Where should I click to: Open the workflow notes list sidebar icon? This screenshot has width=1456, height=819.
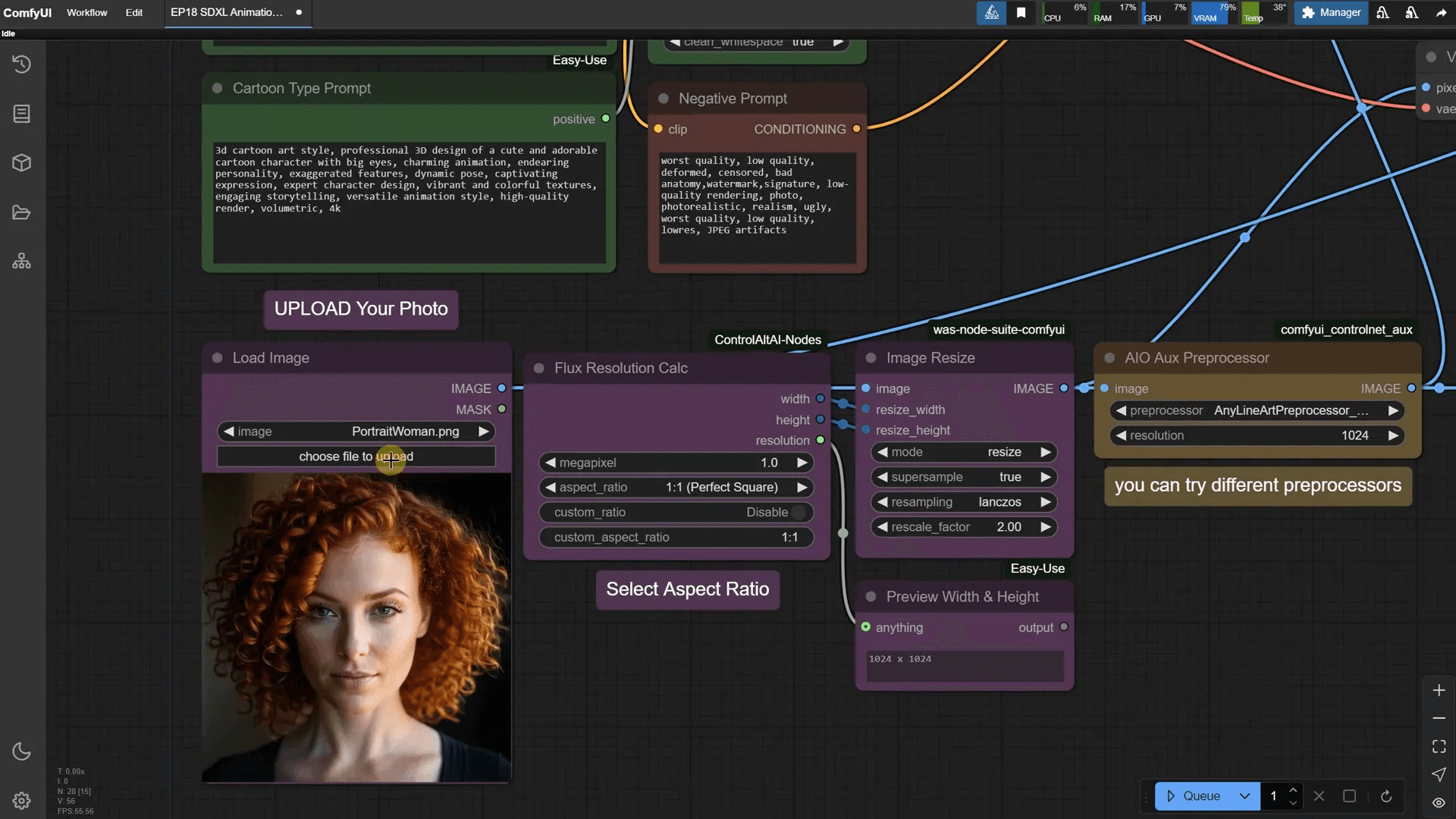point(21,114)
